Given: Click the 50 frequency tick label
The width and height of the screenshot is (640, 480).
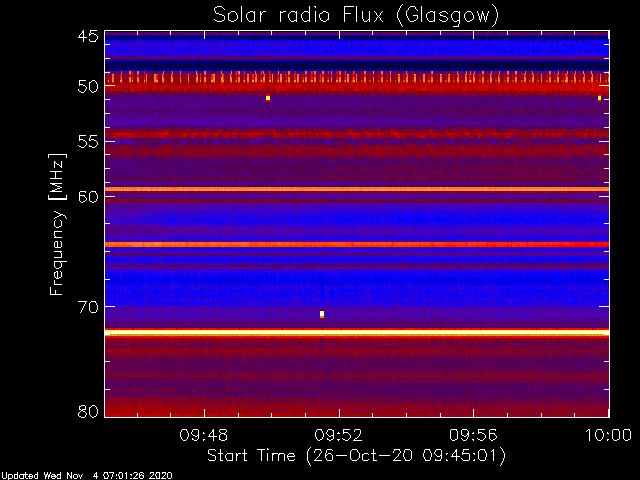Looking at the screenshot, I should [x=88, y=87].
